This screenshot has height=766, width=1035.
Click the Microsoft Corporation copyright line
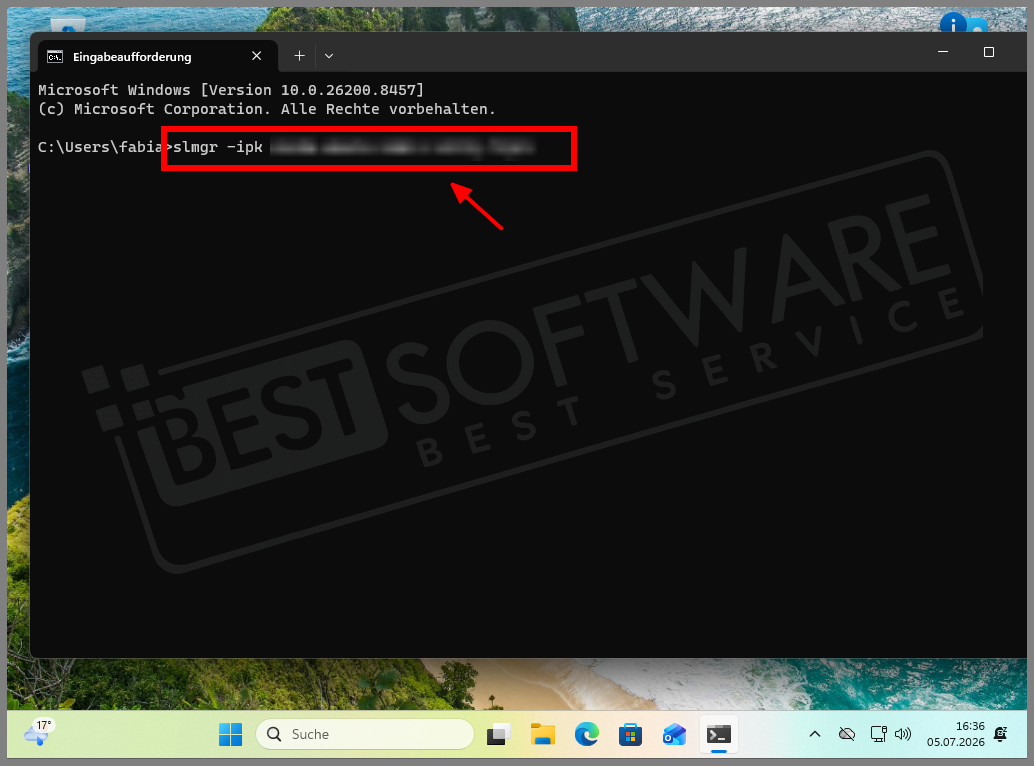267,109
